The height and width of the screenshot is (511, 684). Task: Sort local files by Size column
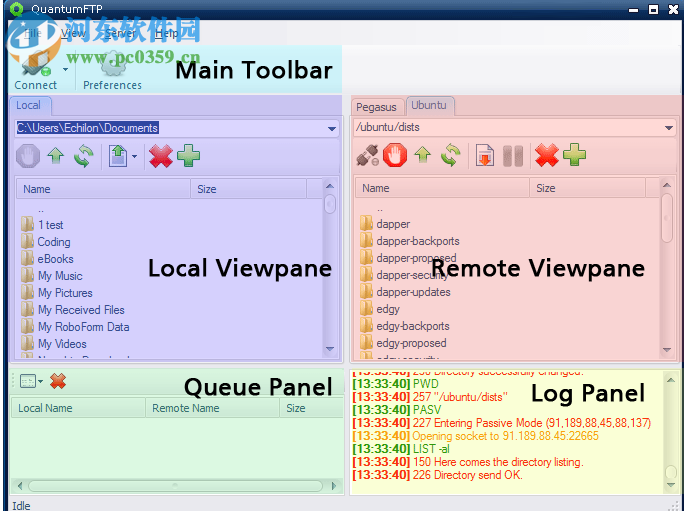[248, 189]
